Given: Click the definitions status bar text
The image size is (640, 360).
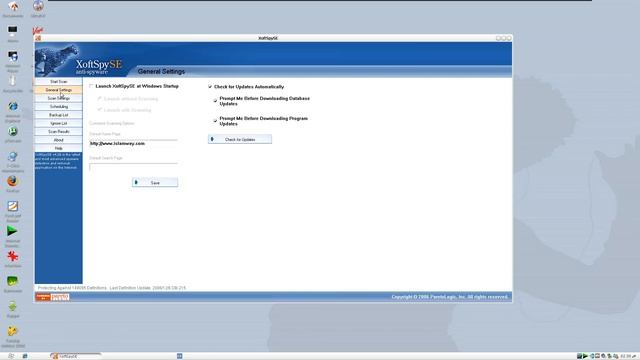Looking at the screenshot, I should 112,288.
